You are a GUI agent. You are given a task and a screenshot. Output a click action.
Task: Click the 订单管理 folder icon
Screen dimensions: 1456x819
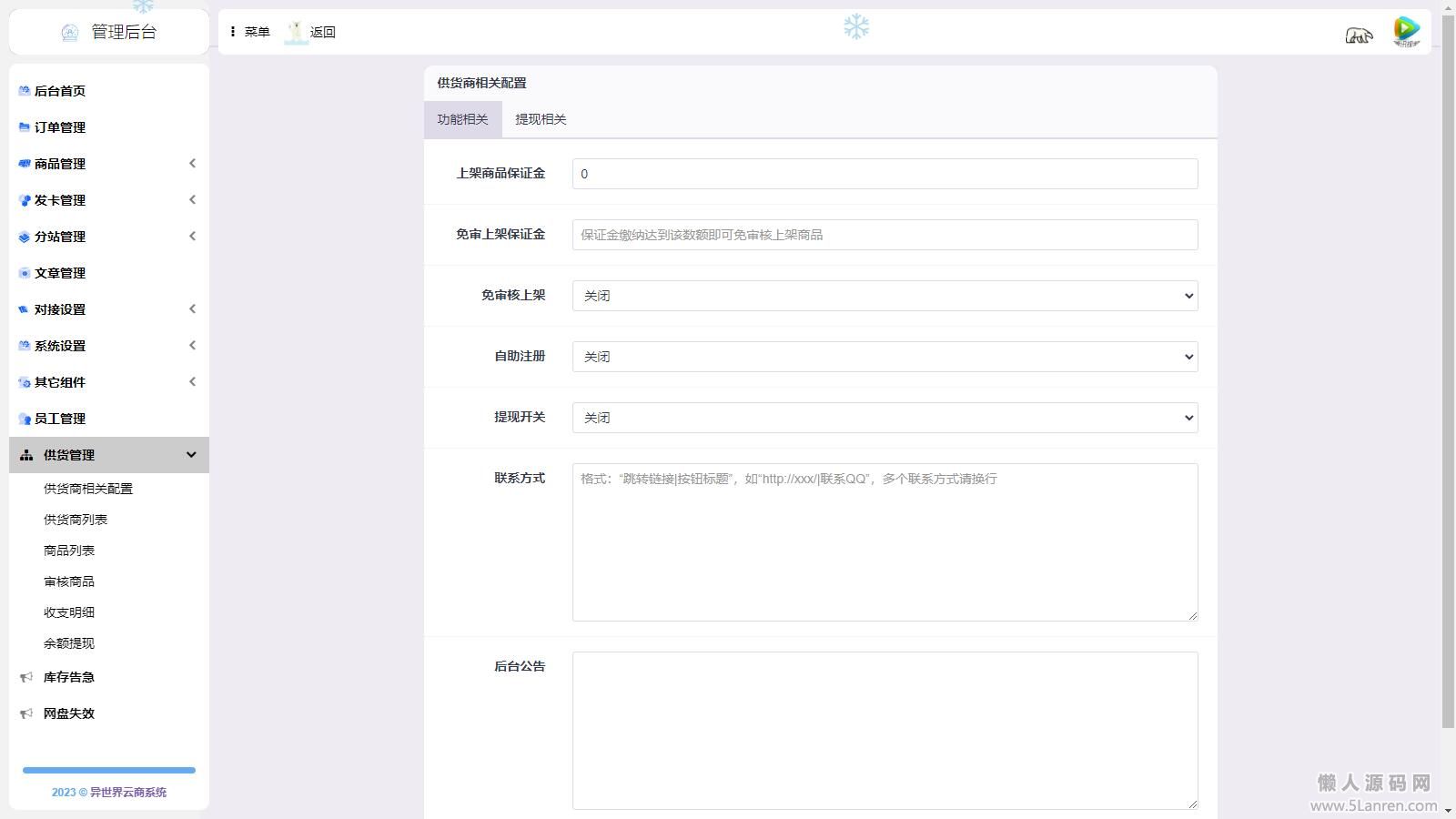25,127
